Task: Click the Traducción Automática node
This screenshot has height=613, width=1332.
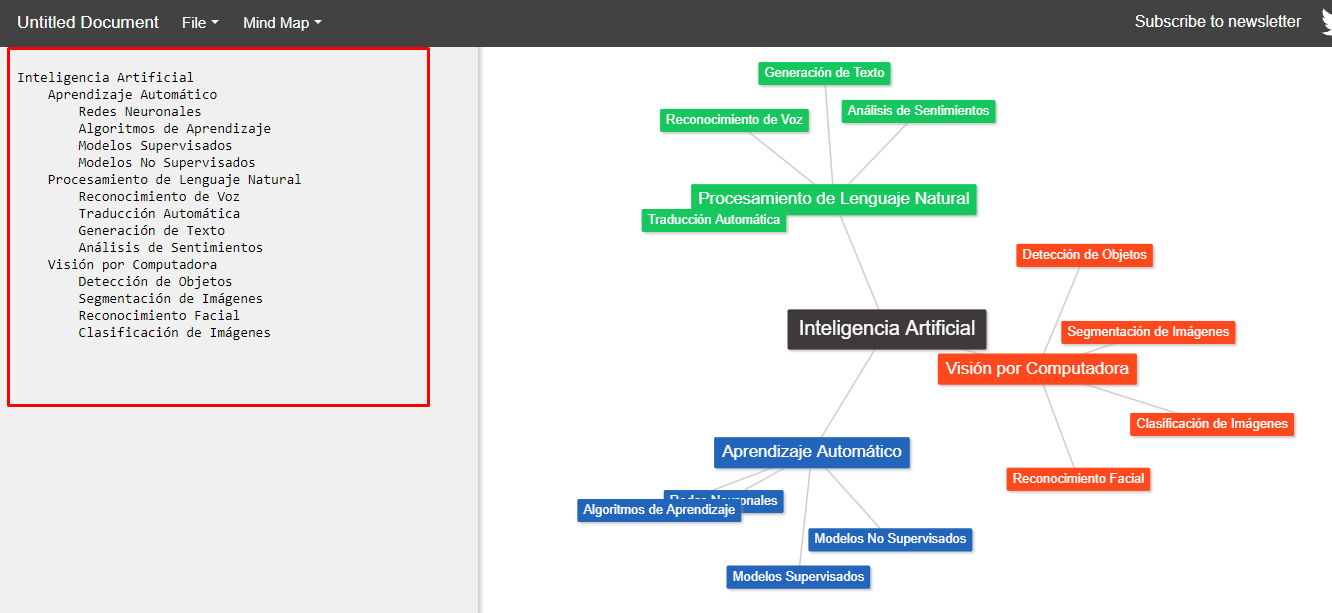Action: pos(714,220)
